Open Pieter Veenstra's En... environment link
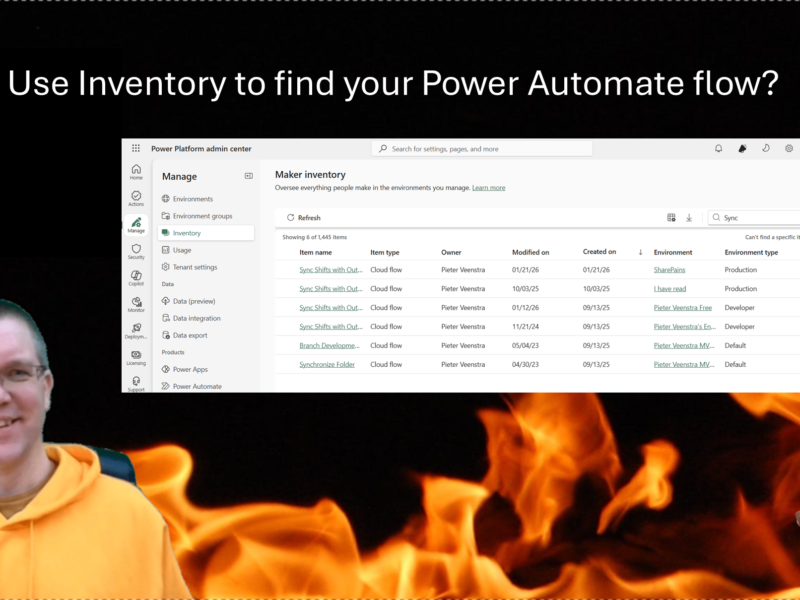 [685, 326]
